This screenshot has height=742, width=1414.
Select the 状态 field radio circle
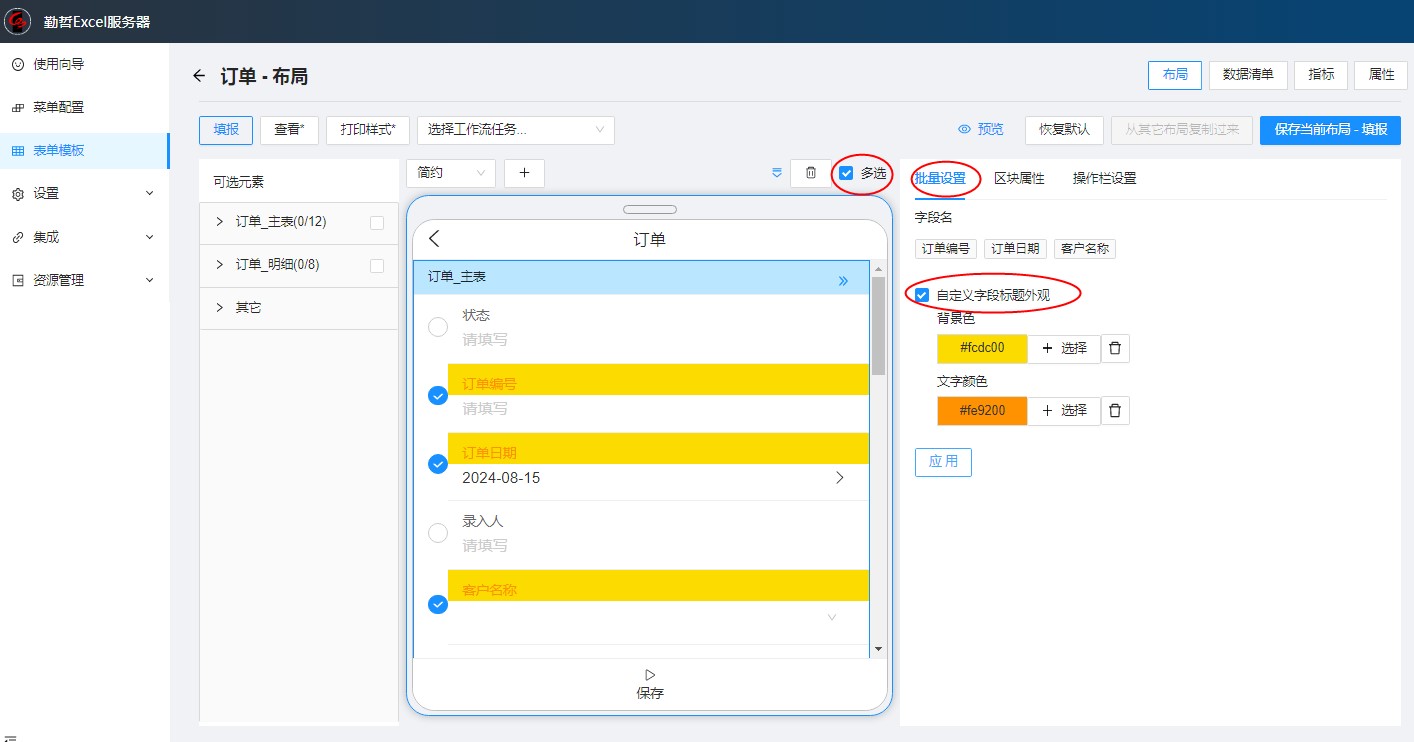coord(437,327)
